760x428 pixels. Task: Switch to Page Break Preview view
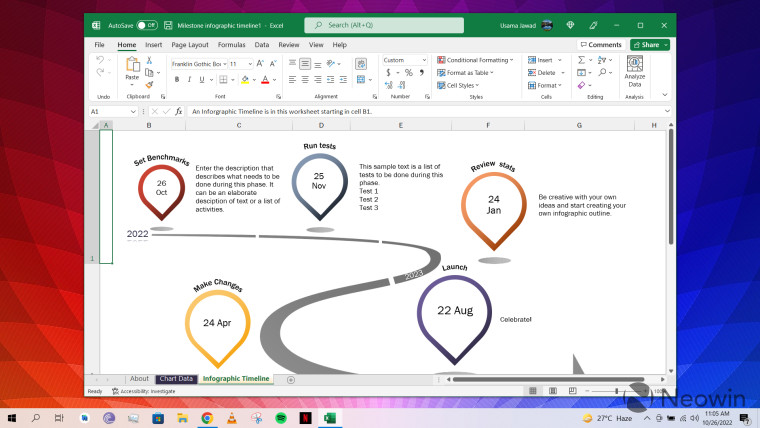pyautogui.click(x=572, y=391)
